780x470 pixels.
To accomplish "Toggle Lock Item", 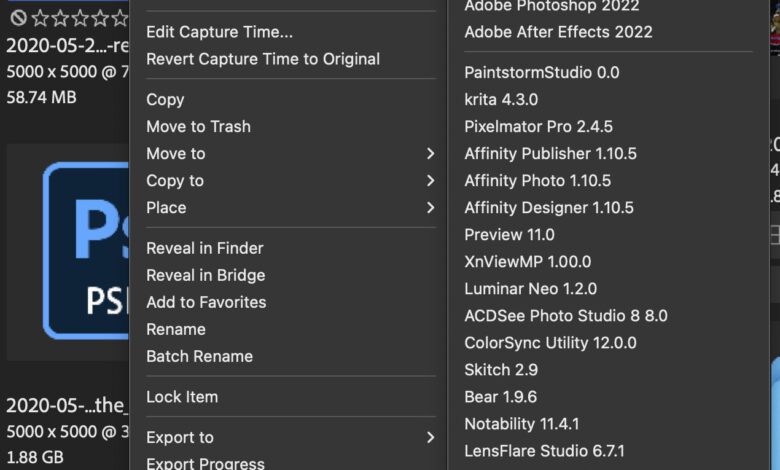I will pos(181,397).
